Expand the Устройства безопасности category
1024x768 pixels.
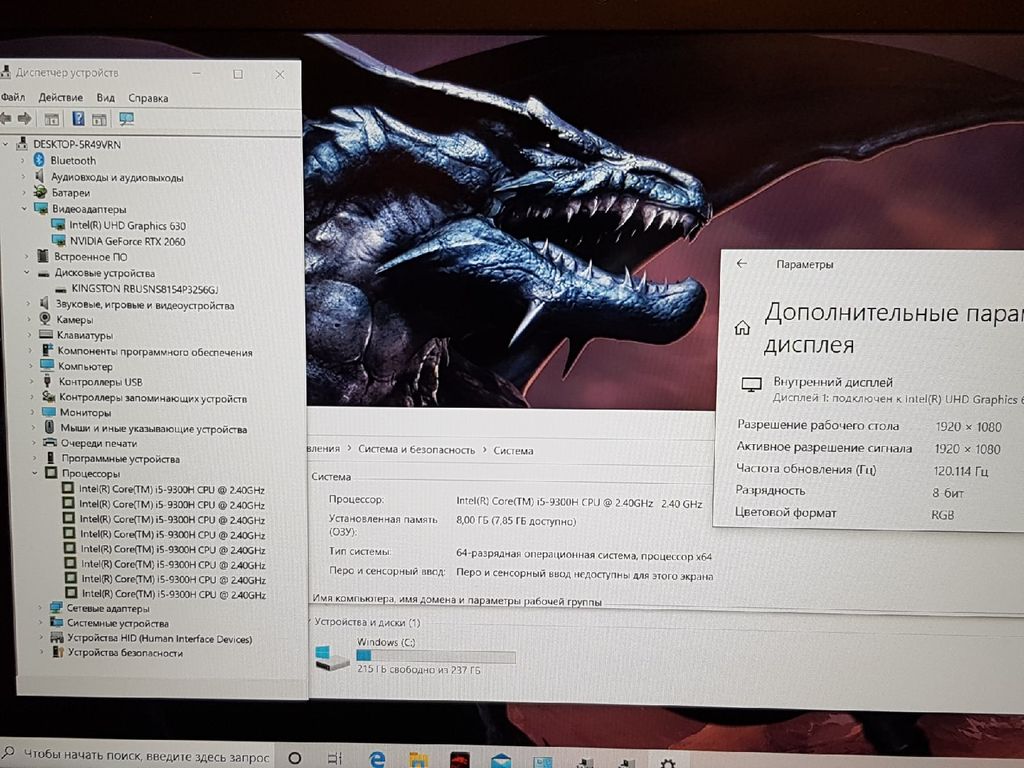click(42, 652)
